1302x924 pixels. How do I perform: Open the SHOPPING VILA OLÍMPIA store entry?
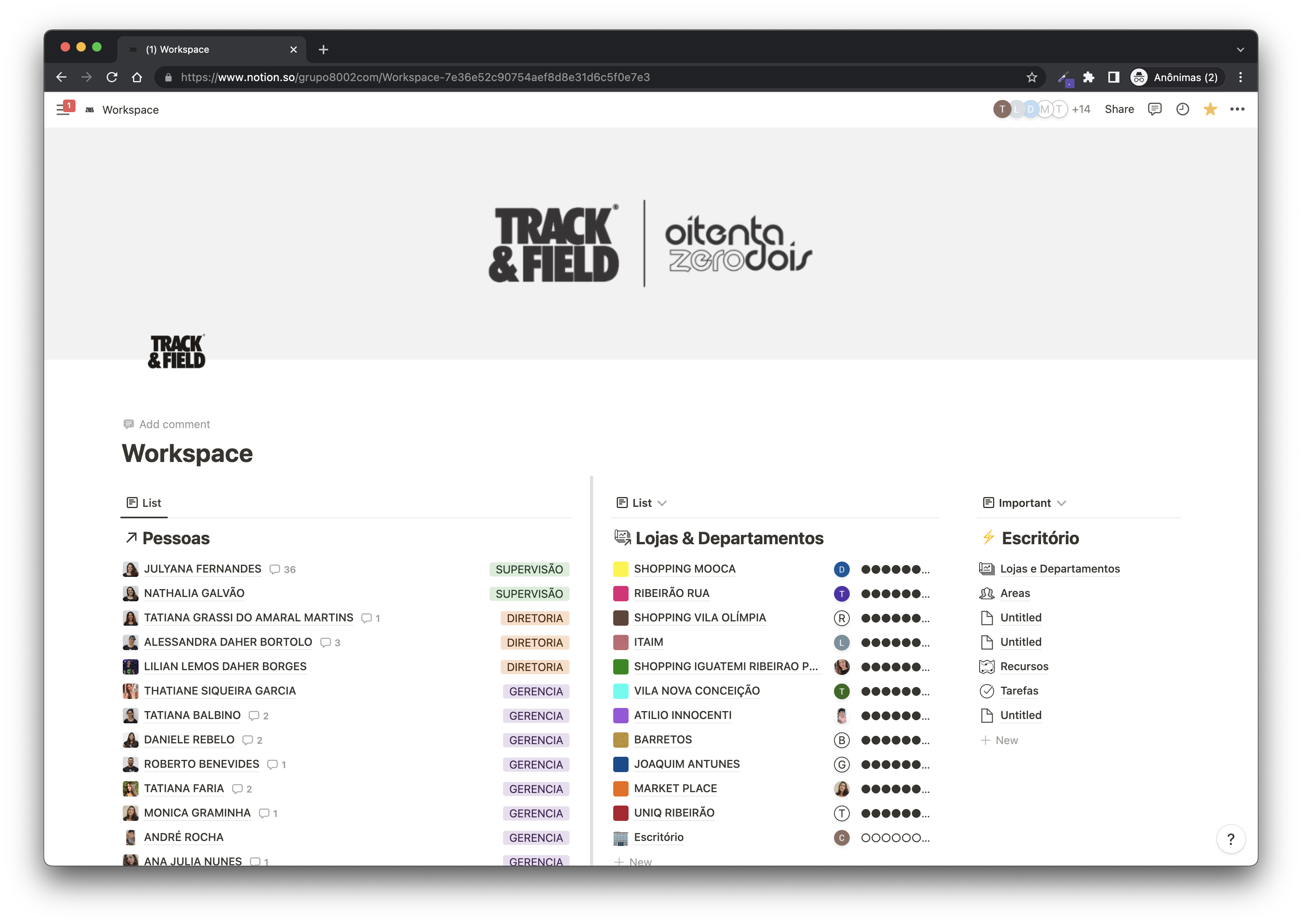click(x=699, y=618)
